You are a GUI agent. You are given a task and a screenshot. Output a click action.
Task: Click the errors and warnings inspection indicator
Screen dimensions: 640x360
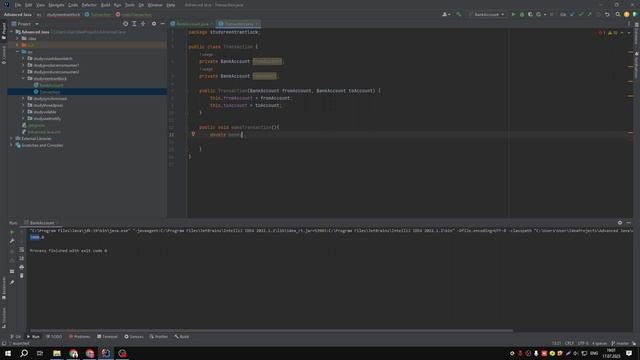609,33
